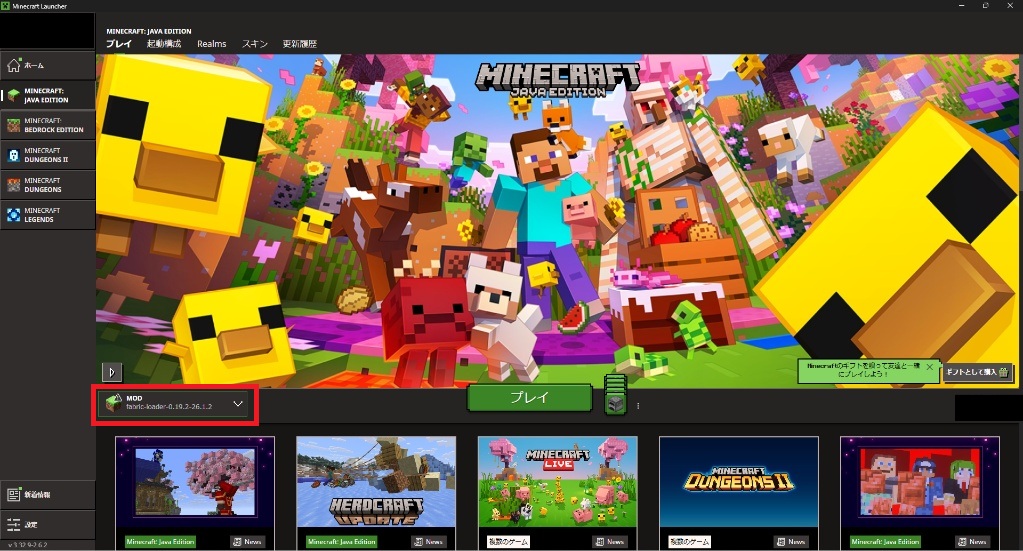Click 複数のゲーム label under Dungeons II card
This screenshot has width=1023, height=551.
click(690, 541)
